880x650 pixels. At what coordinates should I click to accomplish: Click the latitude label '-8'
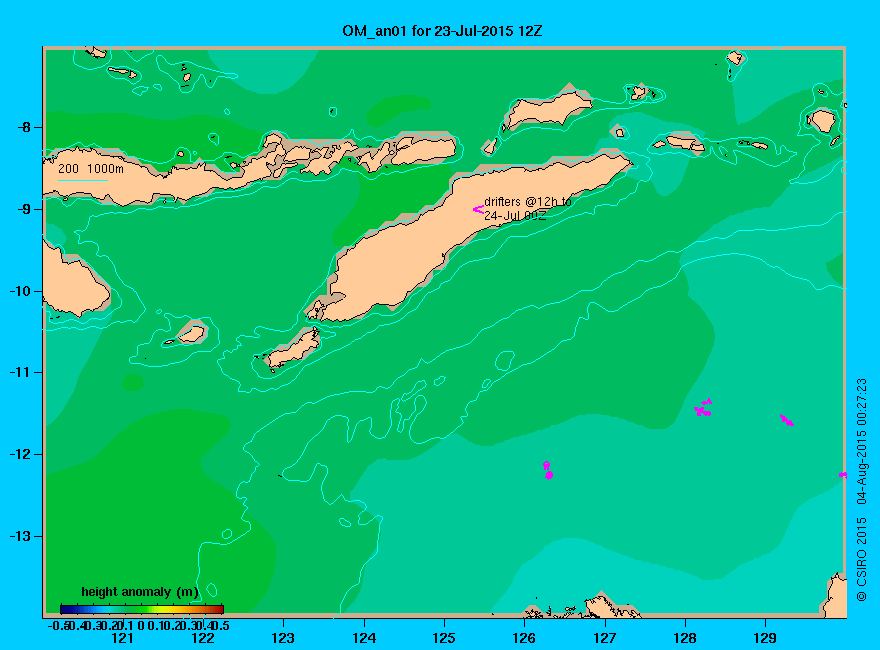click(24, 127)
